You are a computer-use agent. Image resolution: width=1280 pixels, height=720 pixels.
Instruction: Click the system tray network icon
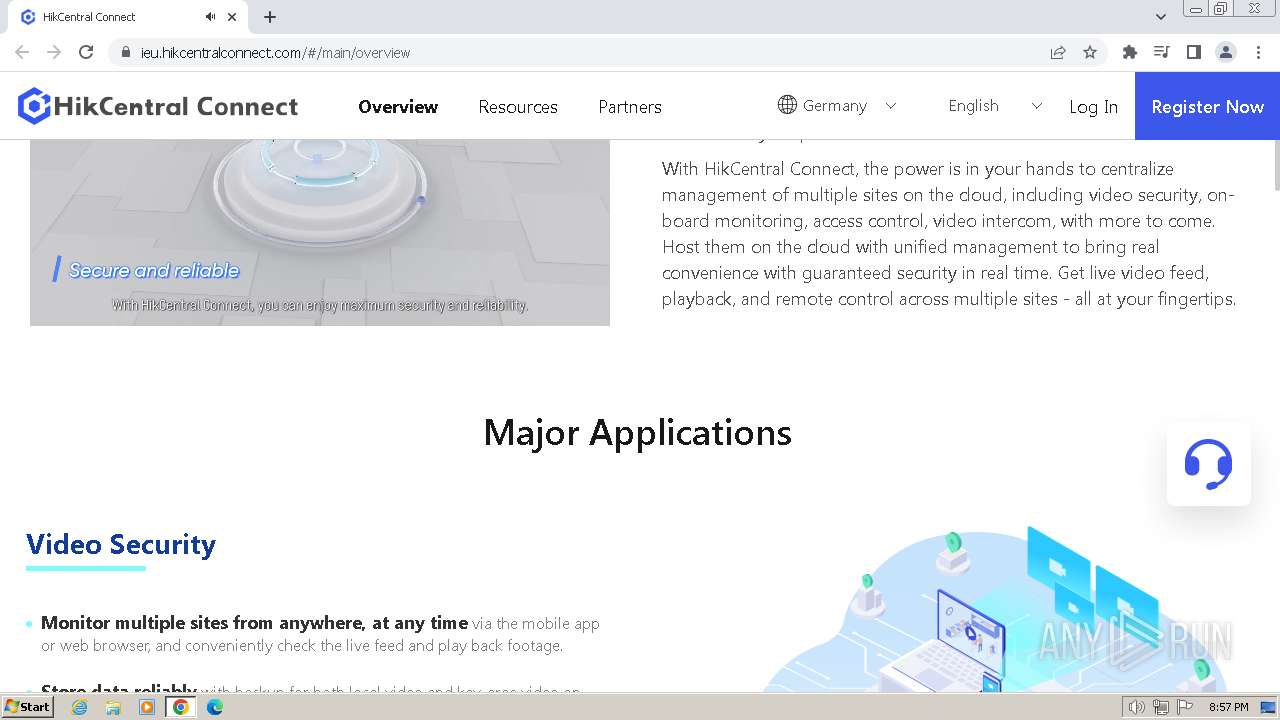pos(1160,707)
